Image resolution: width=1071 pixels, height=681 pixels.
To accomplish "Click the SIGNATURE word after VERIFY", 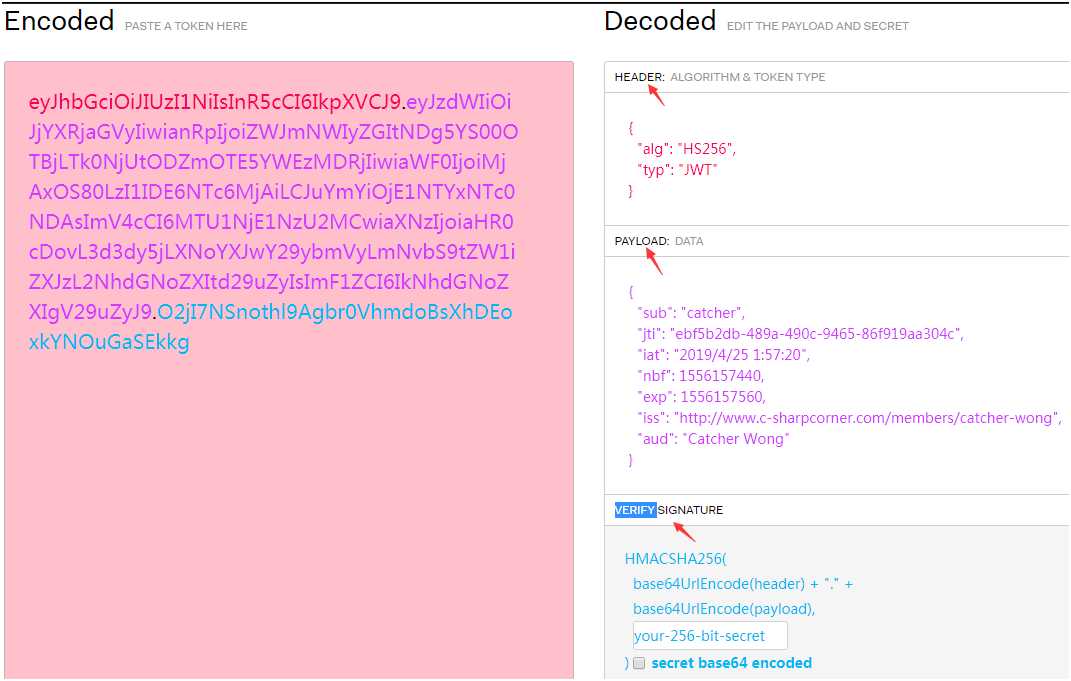I will click(690, 510).
